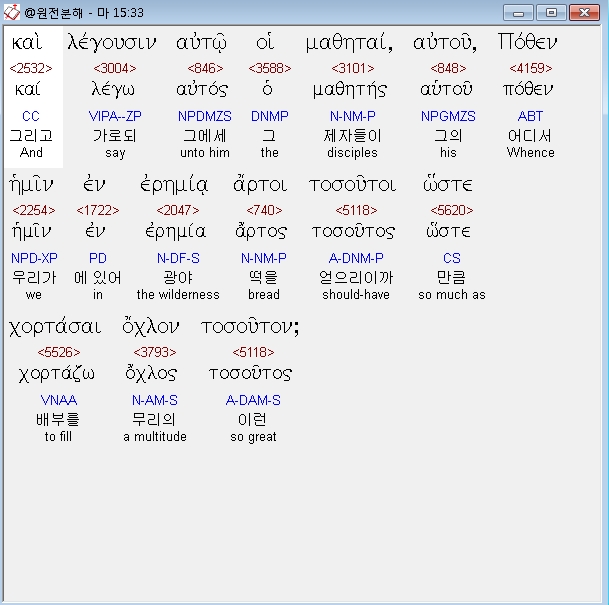609x605 pixels.
Task: Click the parsing code CS
Action: tap(452, 258)
